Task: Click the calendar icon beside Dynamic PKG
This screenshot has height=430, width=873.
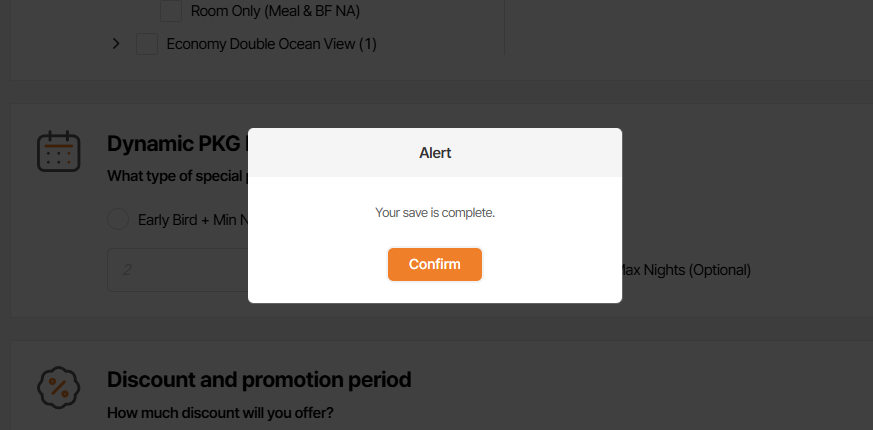Action: (58, 151)
